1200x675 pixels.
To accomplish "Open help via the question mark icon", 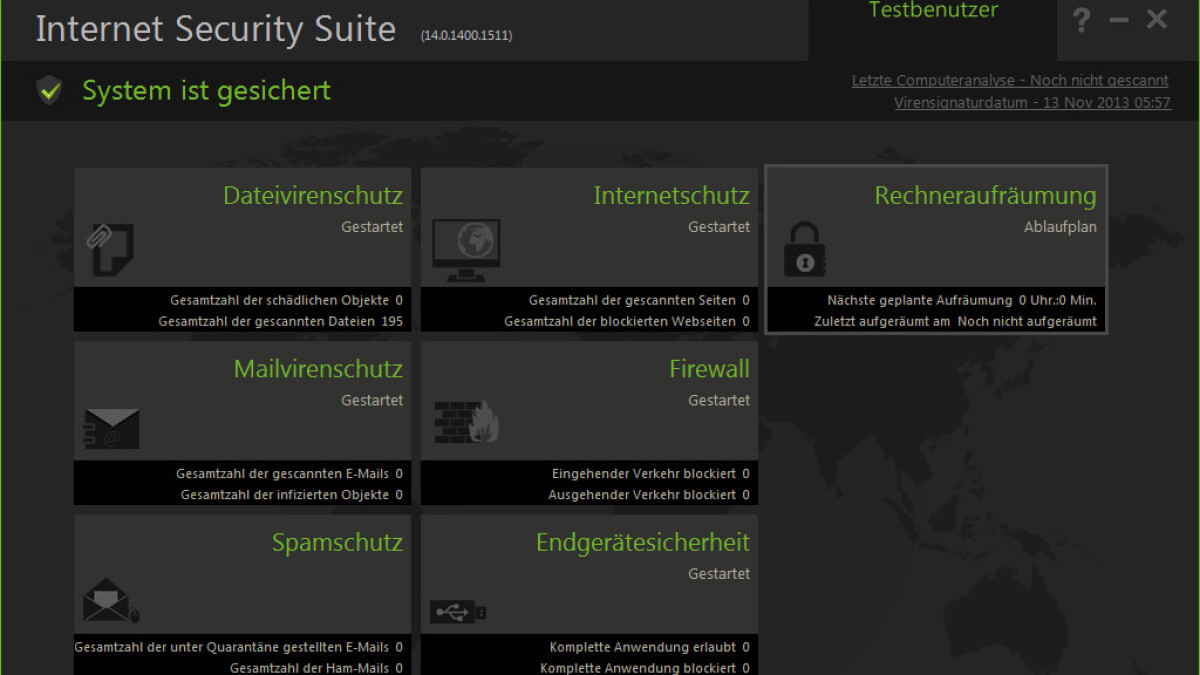I will pos(1081,20).
